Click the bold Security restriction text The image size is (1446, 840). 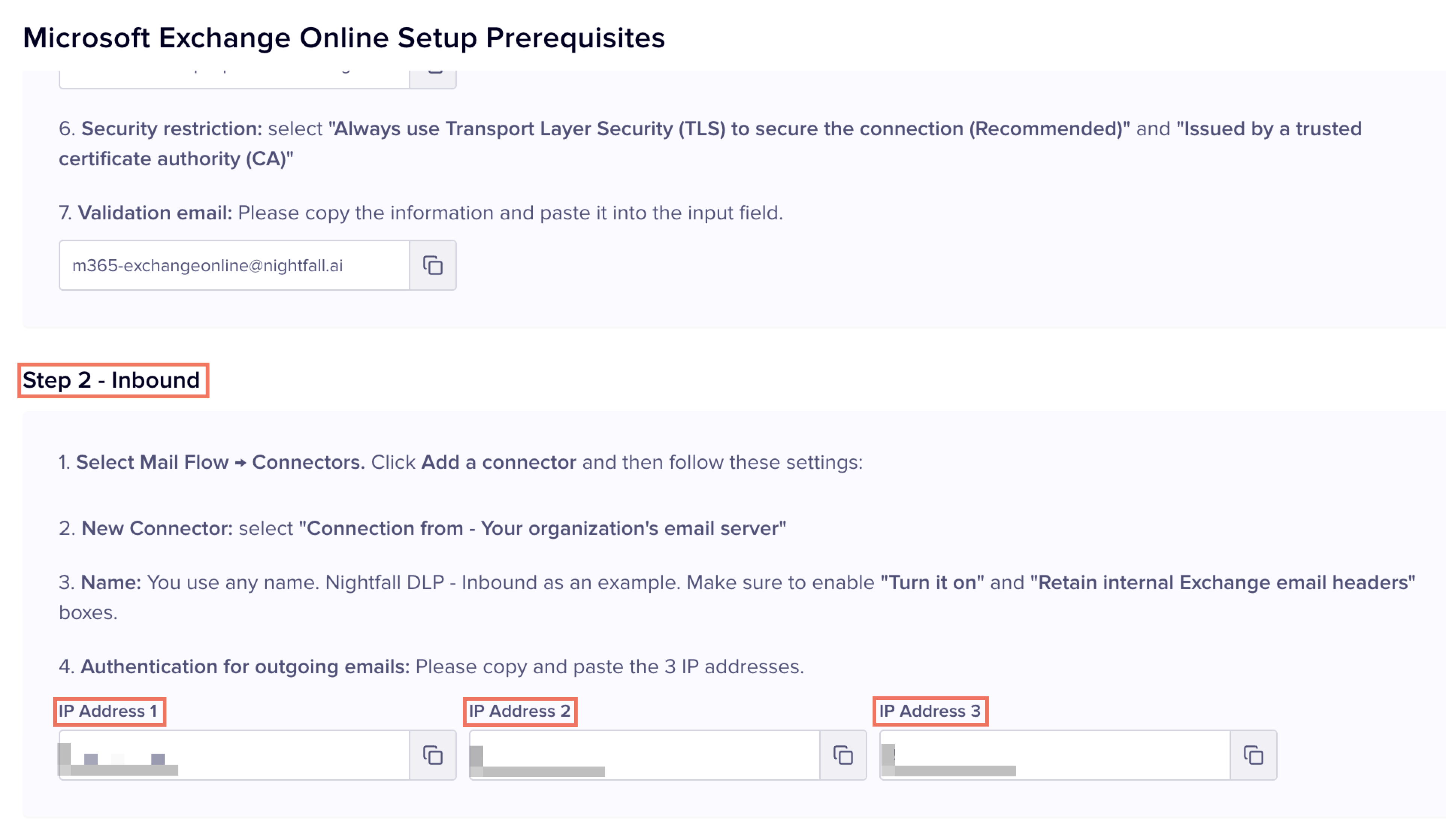point(172,128)
